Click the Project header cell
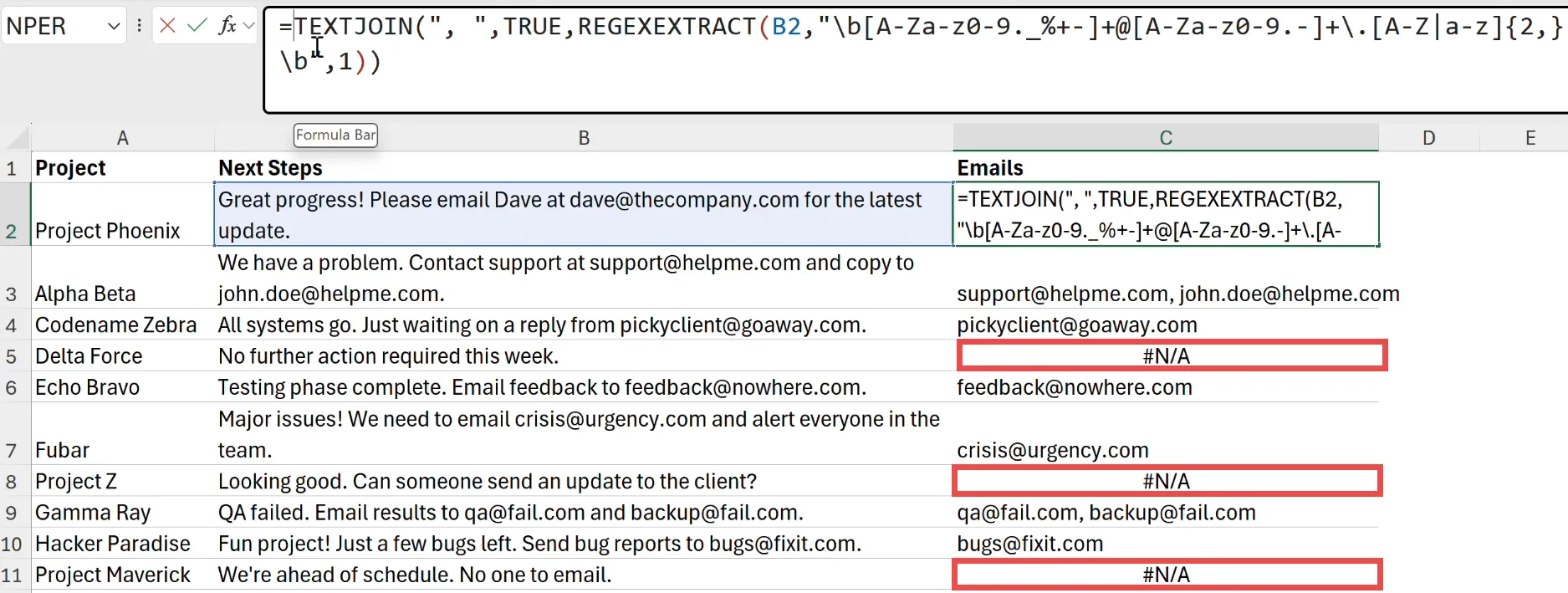 (x=123, y=167)
